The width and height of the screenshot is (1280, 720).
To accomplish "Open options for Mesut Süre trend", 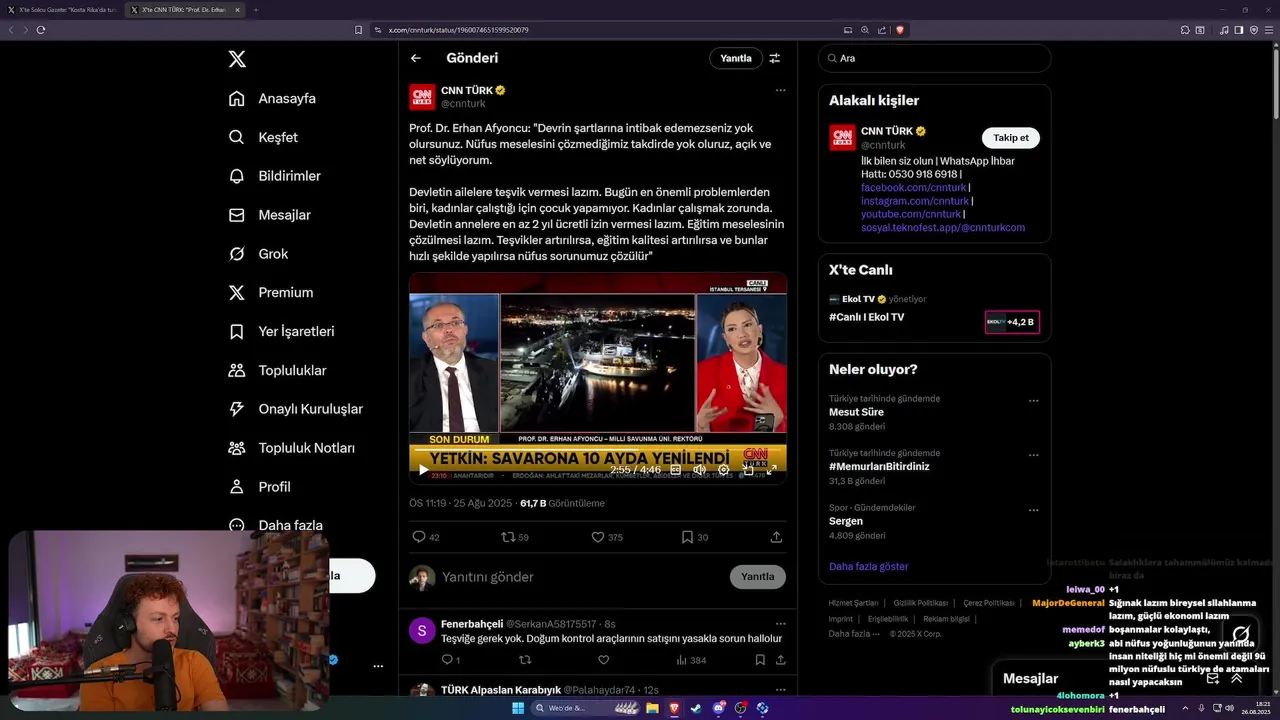I will pos(1034,401).
